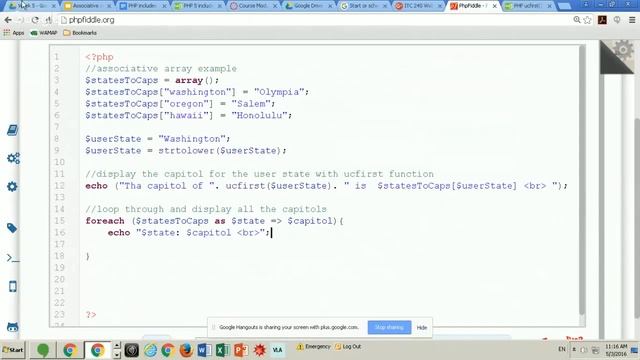Click the tag icon in left sidebar

point(12,228)
